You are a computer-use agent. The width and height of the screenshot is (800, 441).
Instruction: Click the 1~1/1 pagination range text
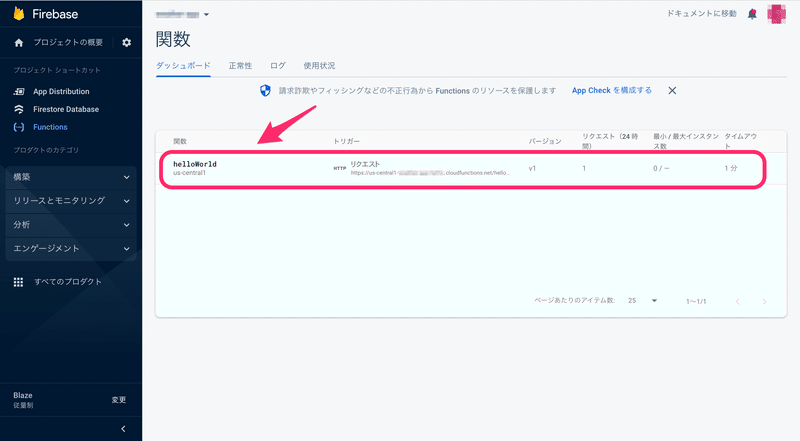[696, 302]
